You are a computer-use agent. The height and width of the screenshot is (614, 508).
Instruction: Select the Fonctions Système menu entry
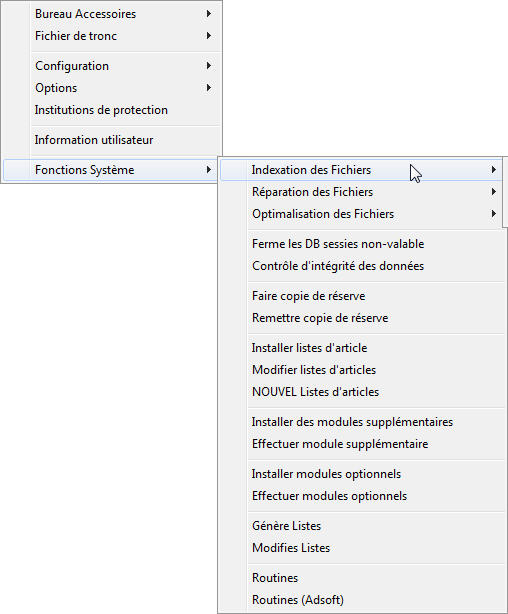pos(112,170)
